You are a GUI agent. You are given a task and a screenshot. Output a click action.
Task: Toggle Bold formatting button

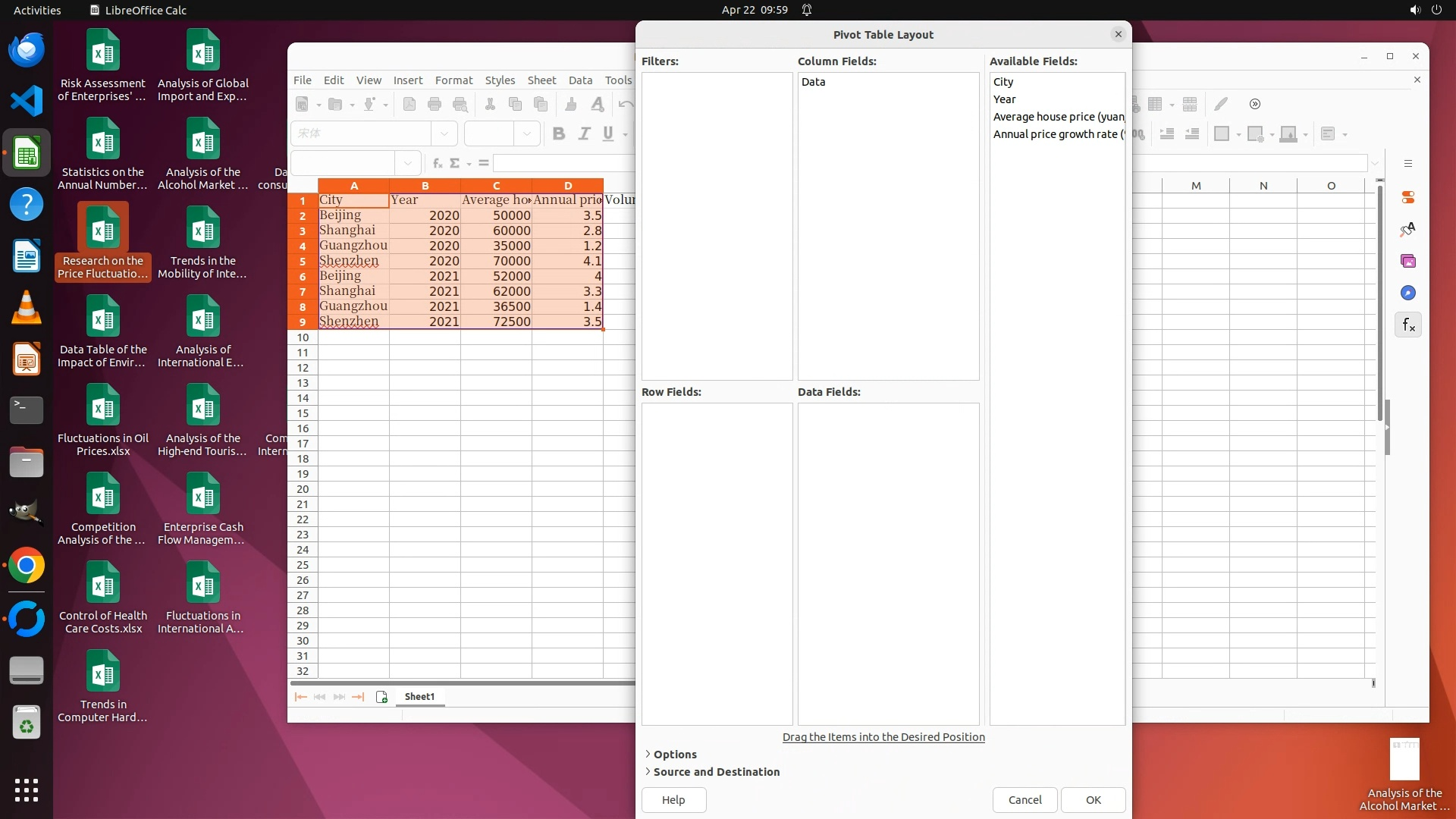(x=559, y=134)
